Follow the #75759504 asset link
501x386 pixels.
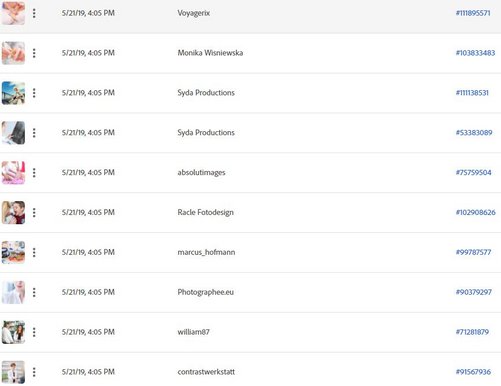click(474, 172)
